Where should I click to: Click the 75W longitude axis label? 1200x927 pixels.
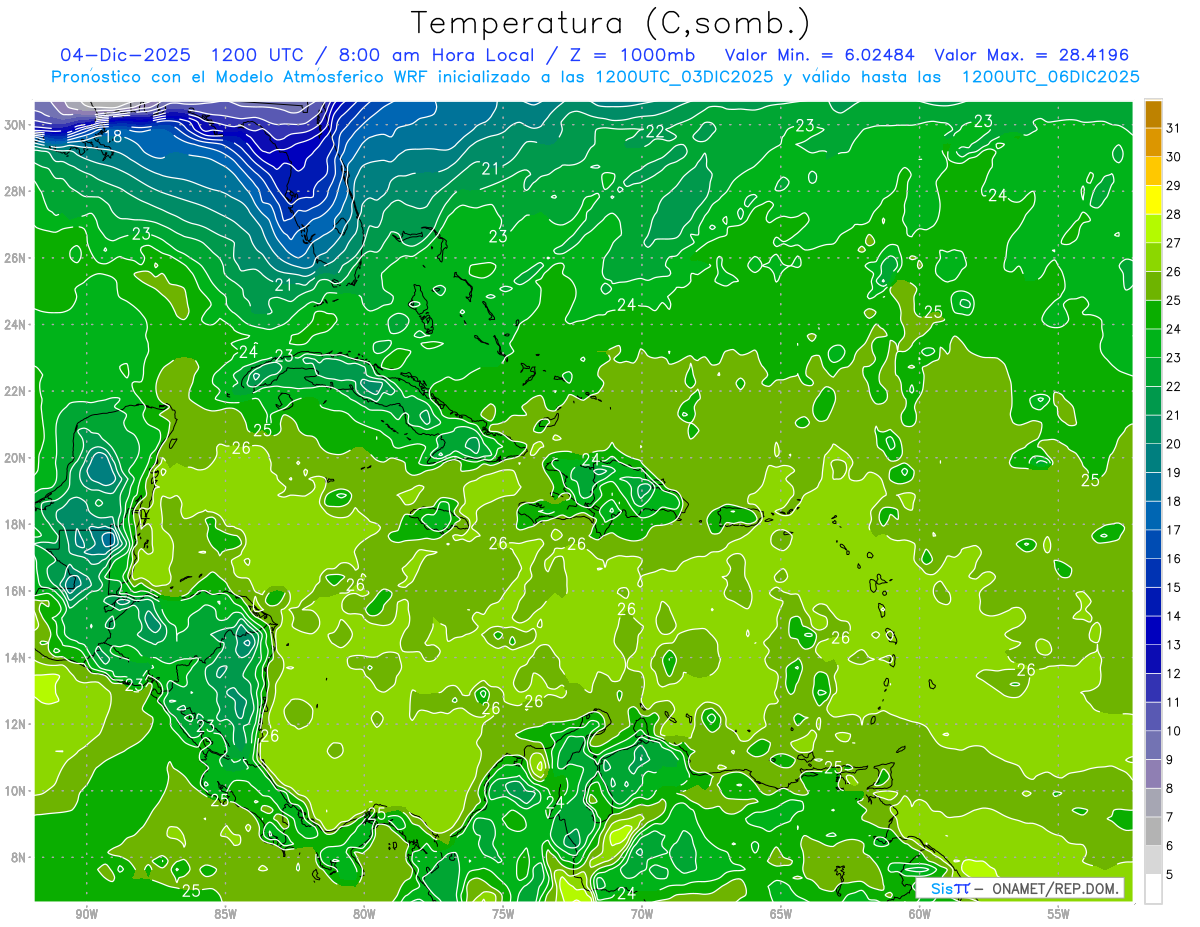pos(503,913)
